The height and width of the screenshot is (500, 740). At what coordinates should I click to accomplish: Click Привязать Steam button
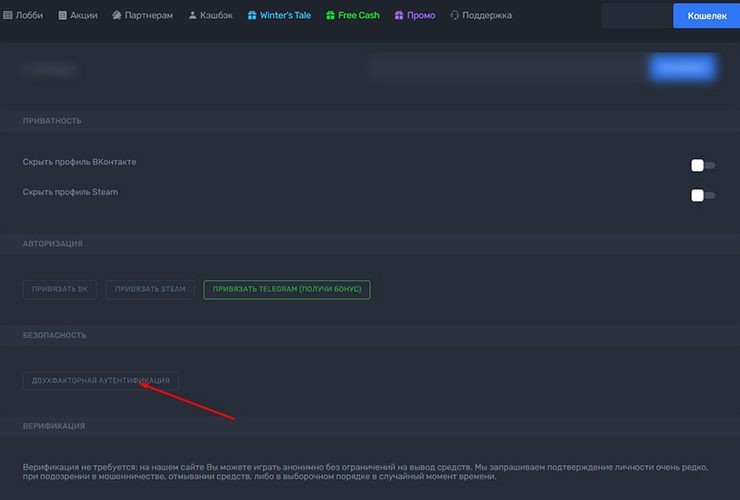(150, 289)
